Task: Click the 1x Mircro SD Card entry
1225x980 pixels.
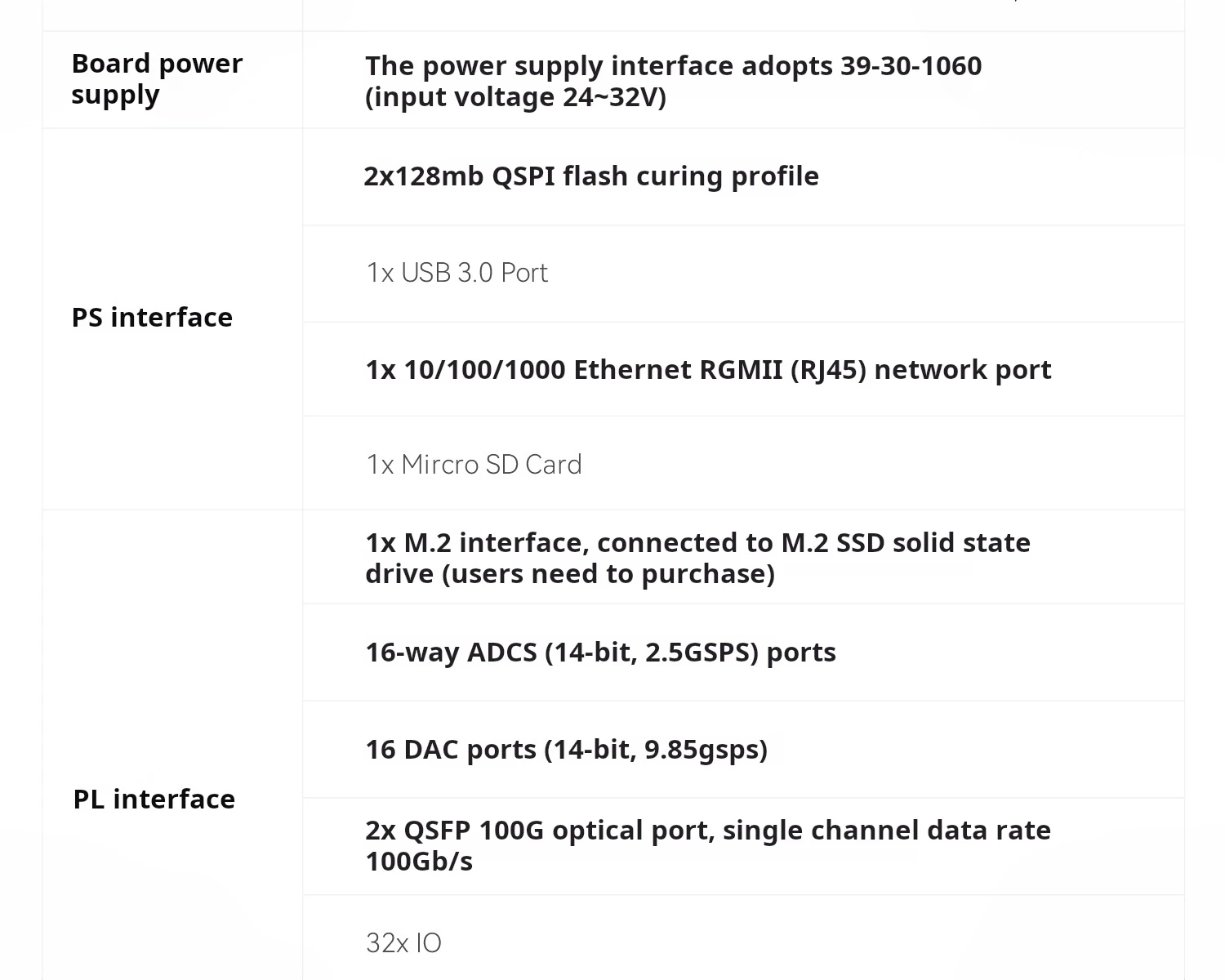Action: tap(474, 465)
